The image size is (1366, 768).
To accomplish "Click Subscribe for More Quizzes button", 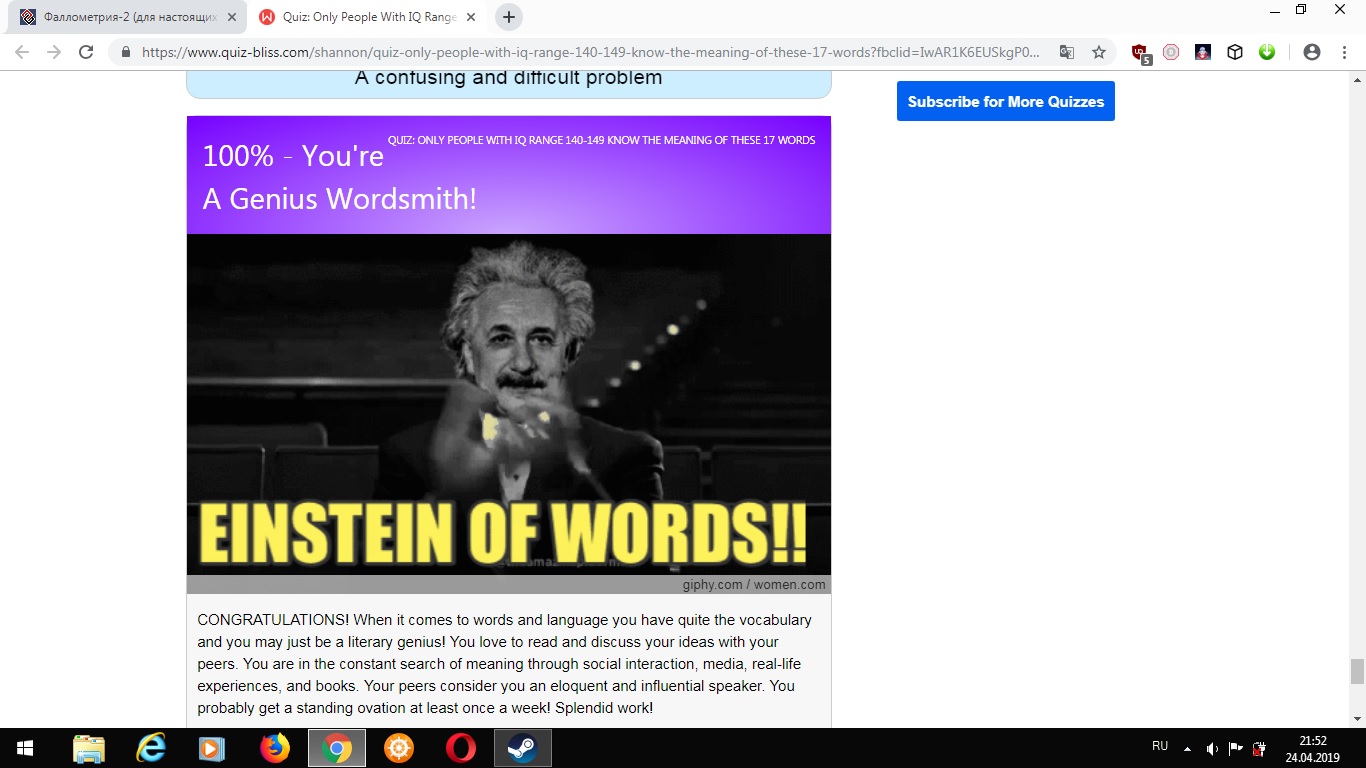I will [x=1006, y=101].
